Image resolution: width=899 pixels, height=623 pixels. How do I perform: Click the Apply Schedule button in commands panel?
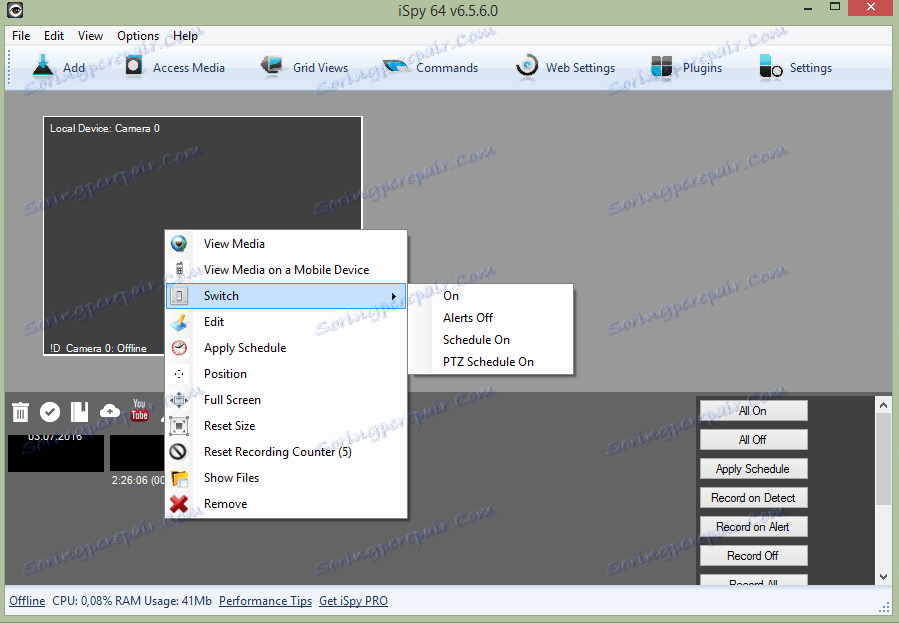coord(753,469)
